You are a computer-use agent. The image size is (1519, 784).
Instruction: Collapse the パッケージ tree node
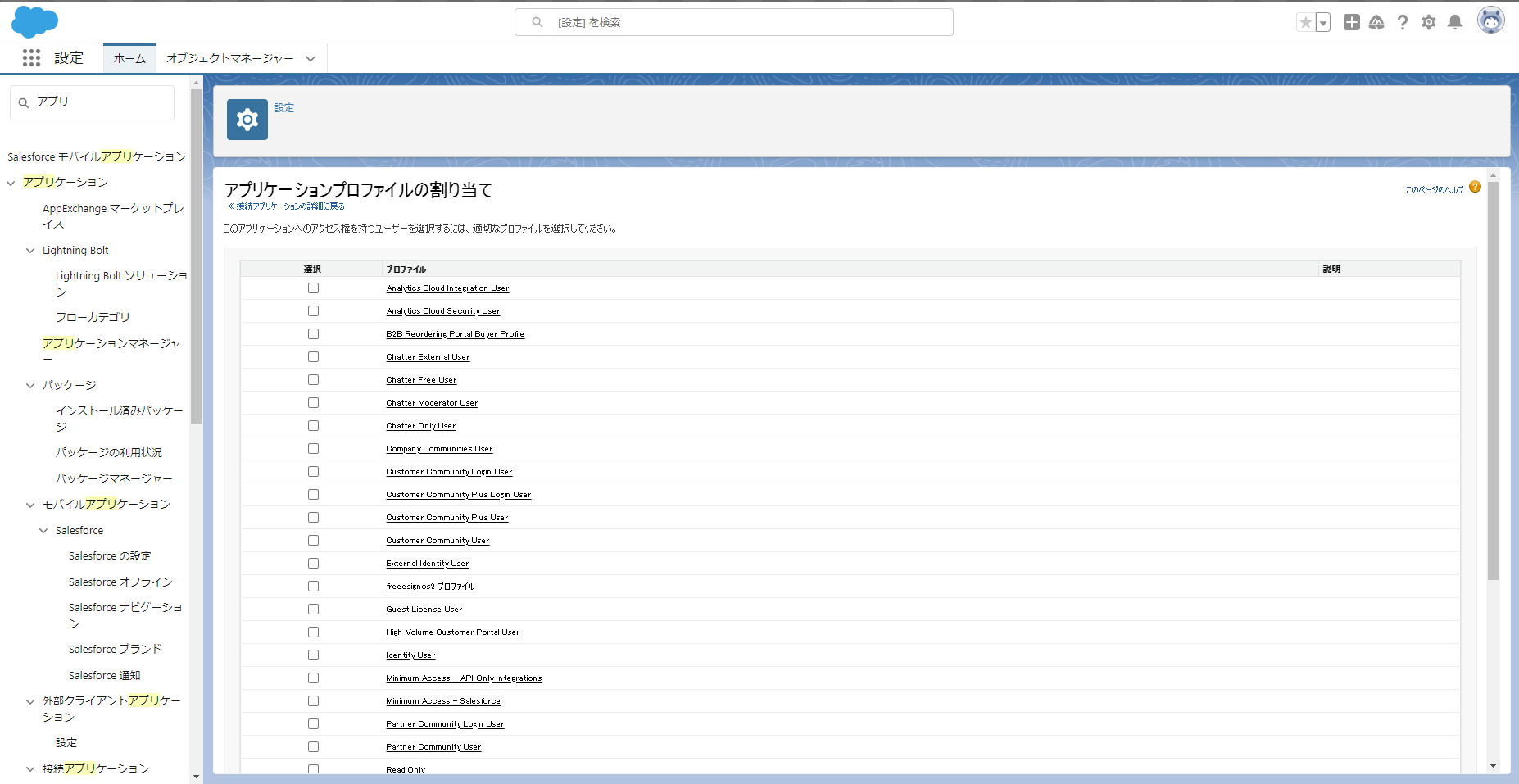[x=30, y=385]
